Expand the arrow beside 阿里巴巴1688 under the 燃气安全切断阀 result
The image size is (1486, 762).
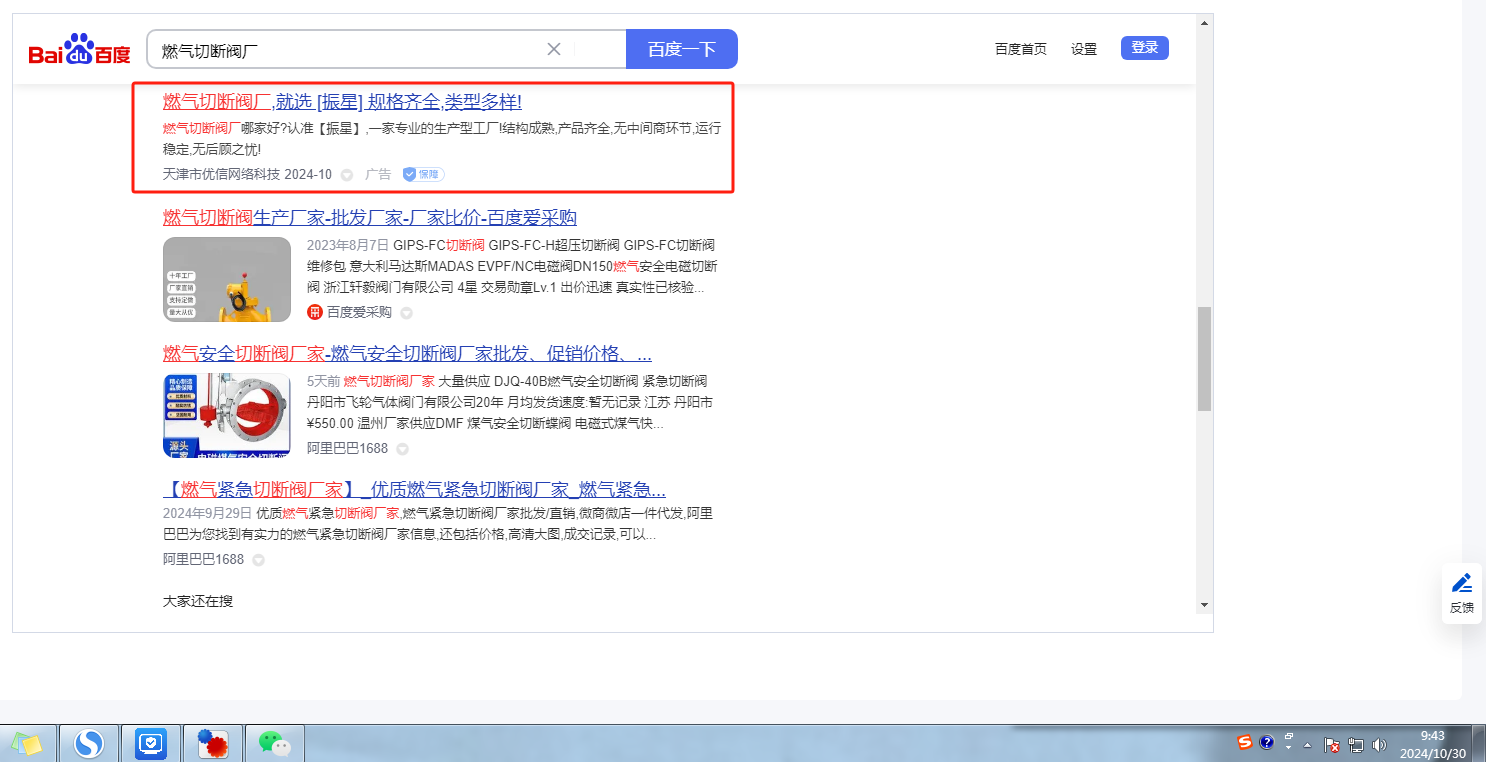(402, 449)
